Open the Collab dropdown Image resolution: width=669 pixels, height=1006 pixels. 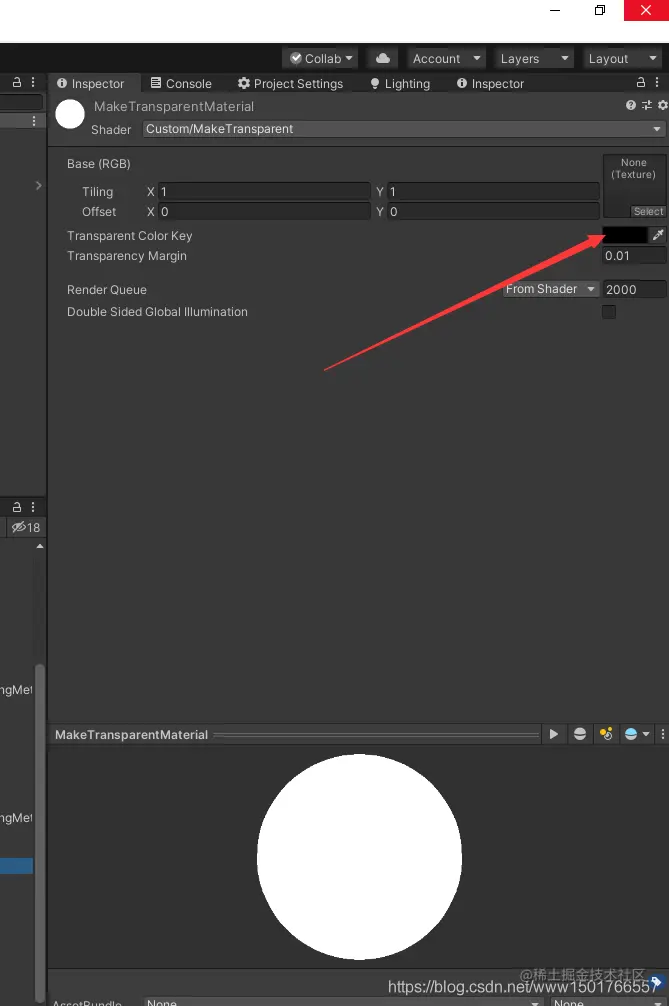coord(321,58)
